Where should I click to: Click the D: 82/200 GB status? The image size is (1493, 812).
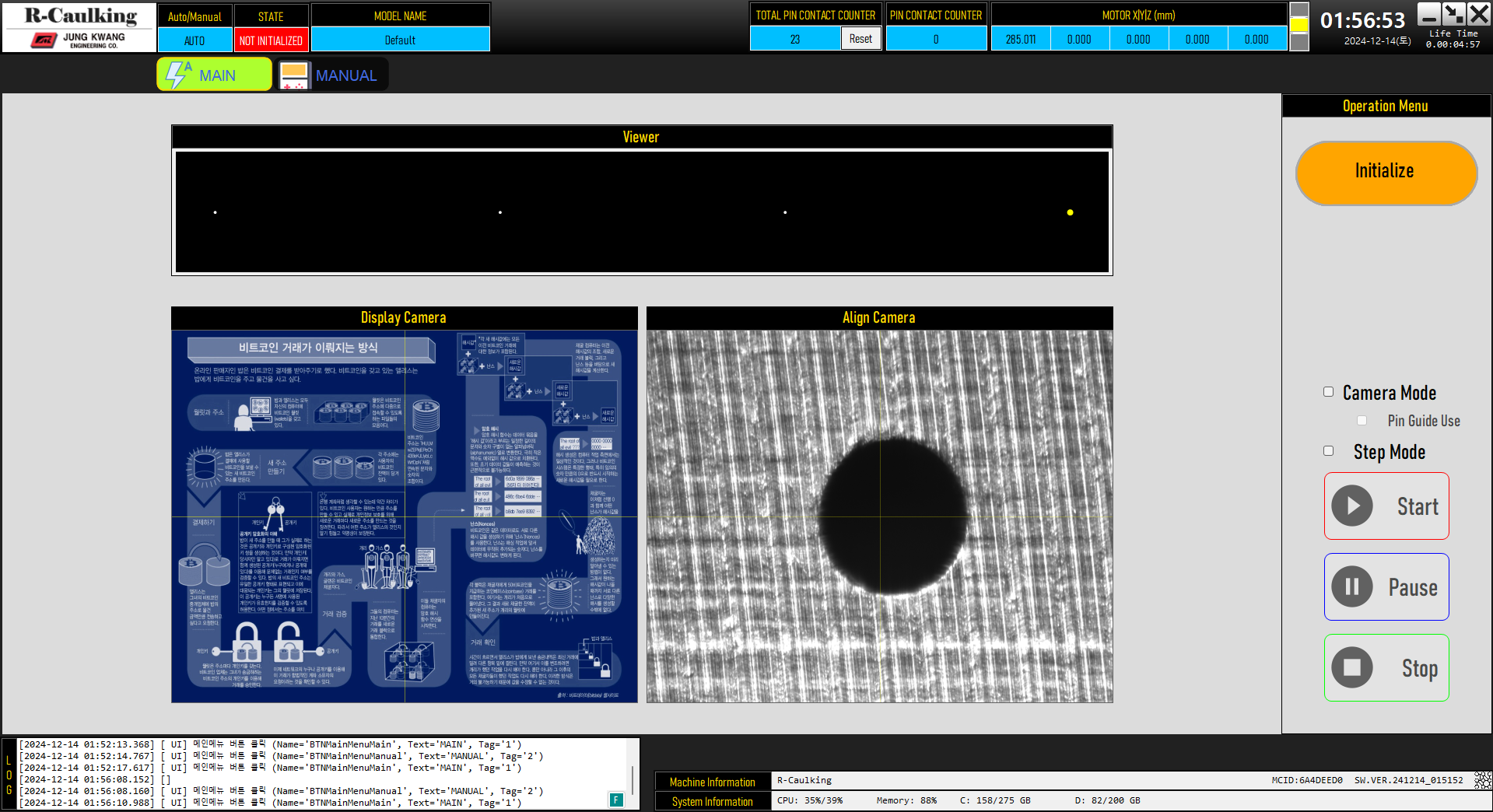pyautogui.click(x=1107, y=800)
